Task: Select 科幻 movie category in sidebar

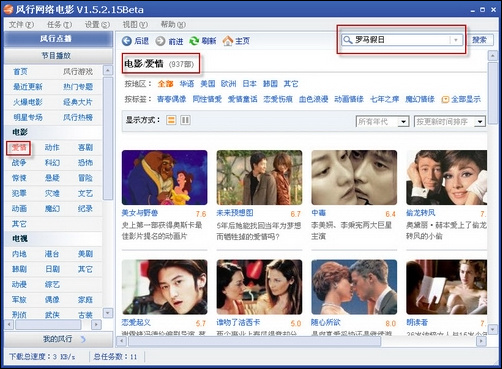Action: [x=52, y=163]
